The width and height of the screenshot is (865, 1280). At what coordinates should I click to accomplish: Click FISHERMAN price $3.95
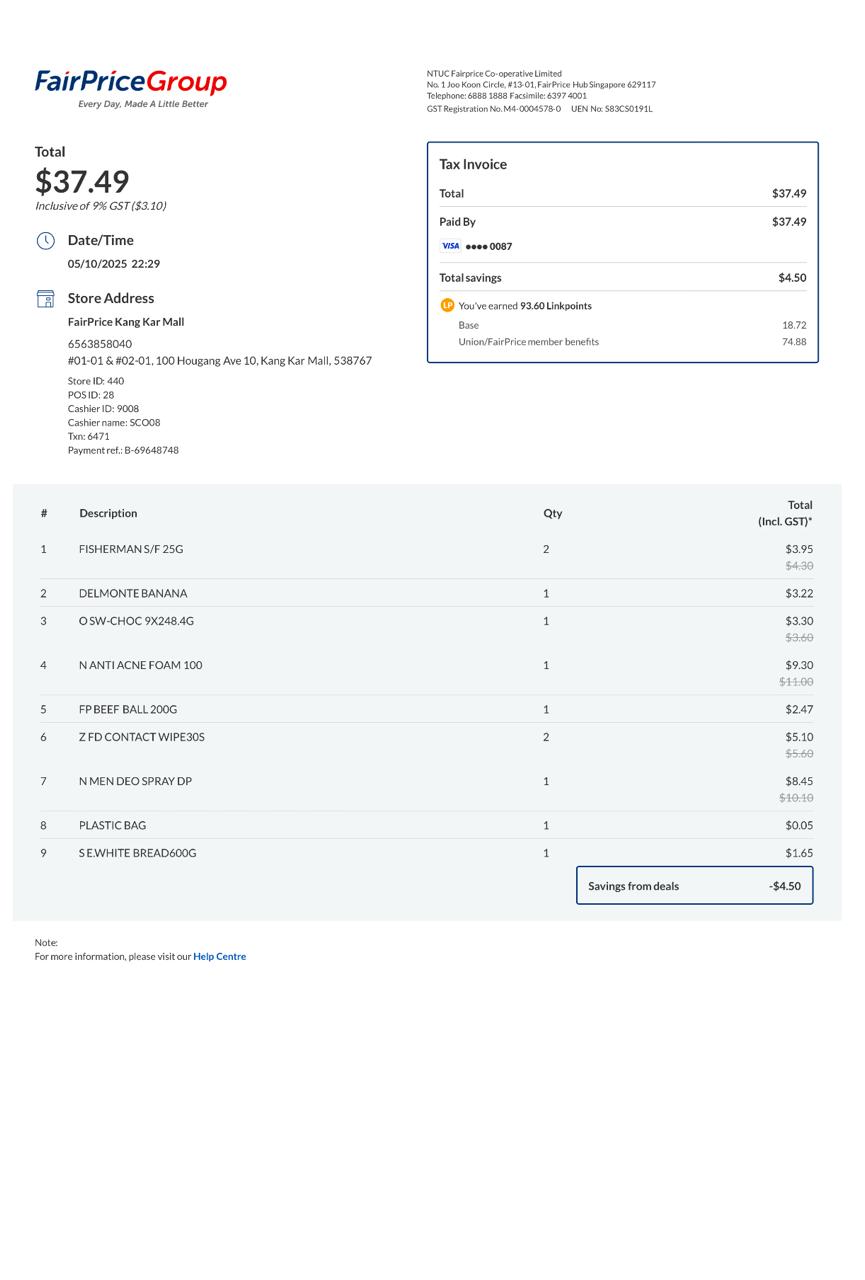coord(799,549)
